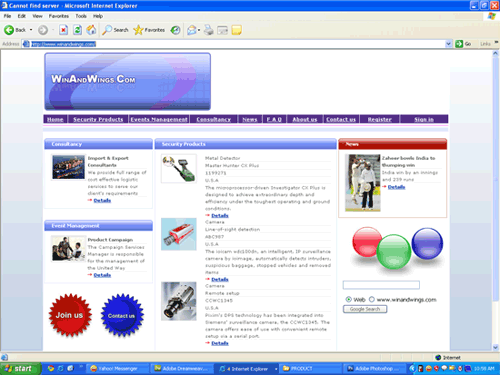Open Consultancy nav link
The height and width of the screenshot is (375, 500).
(214, 119)
